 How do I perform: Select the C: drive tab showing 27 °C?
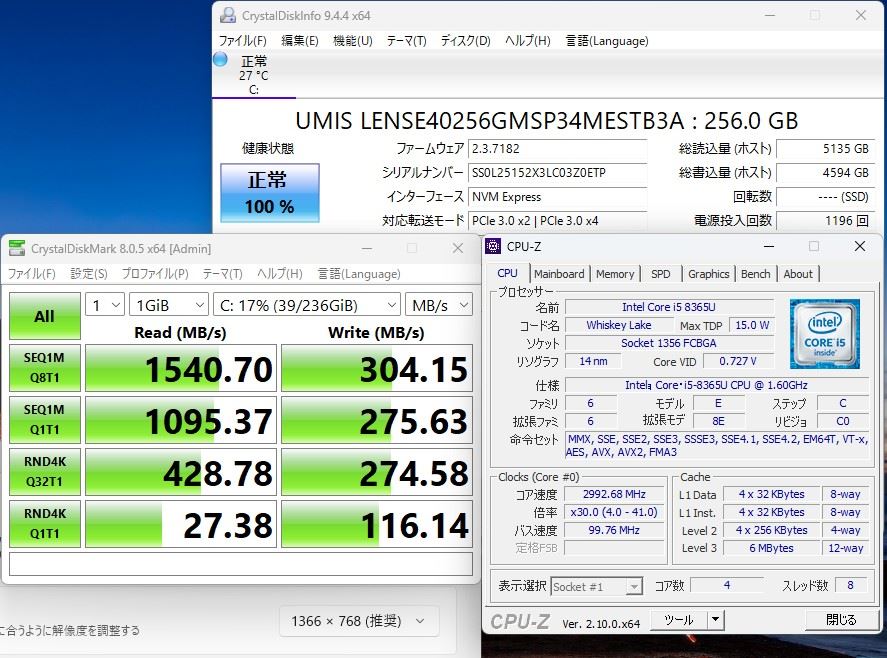coord(253,75)
